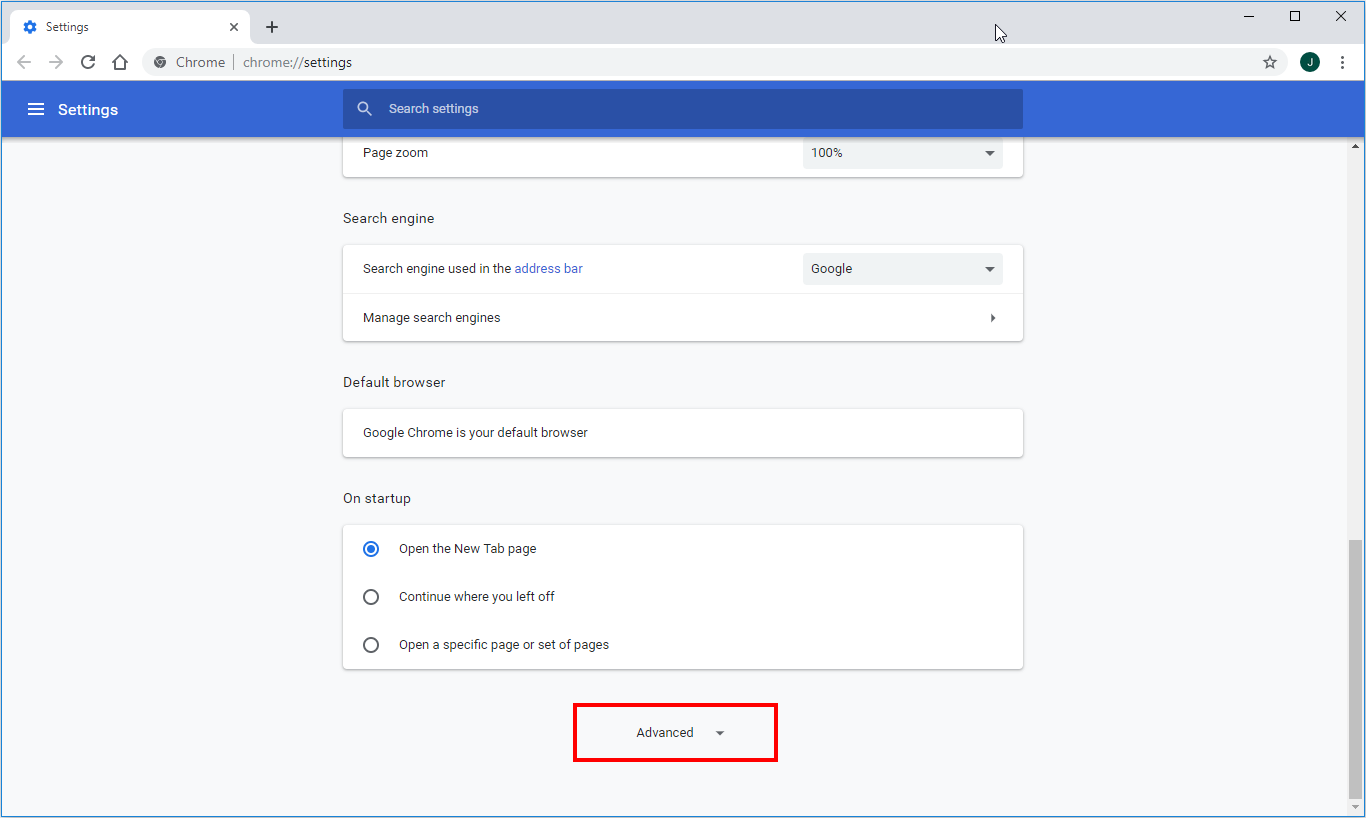
Task: Expand the Advanced settings section
Action: tap(675, 733)
